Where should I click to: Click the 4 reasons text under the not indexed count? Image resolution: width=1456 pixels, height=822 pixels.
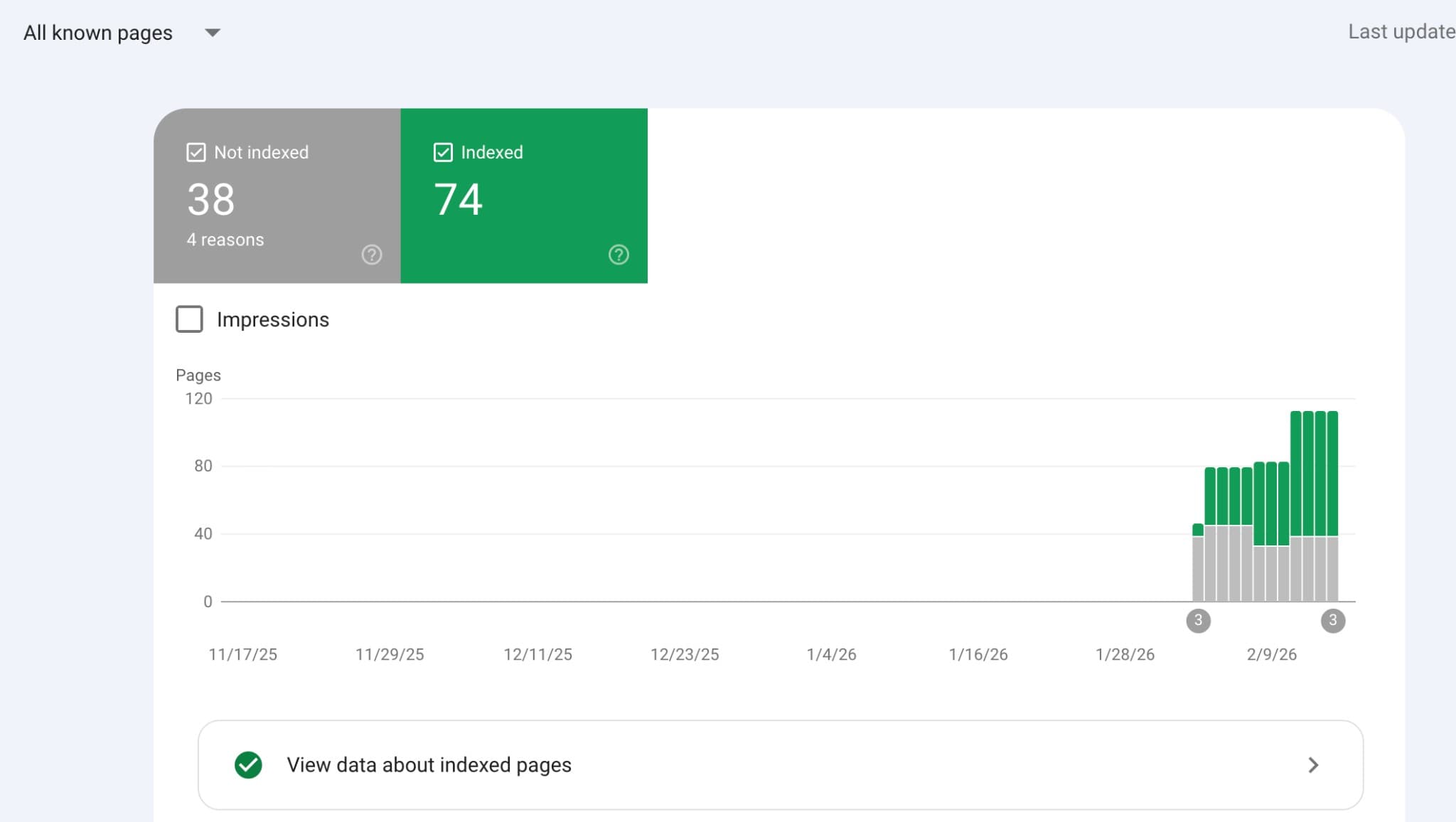[x=225, y=240]
